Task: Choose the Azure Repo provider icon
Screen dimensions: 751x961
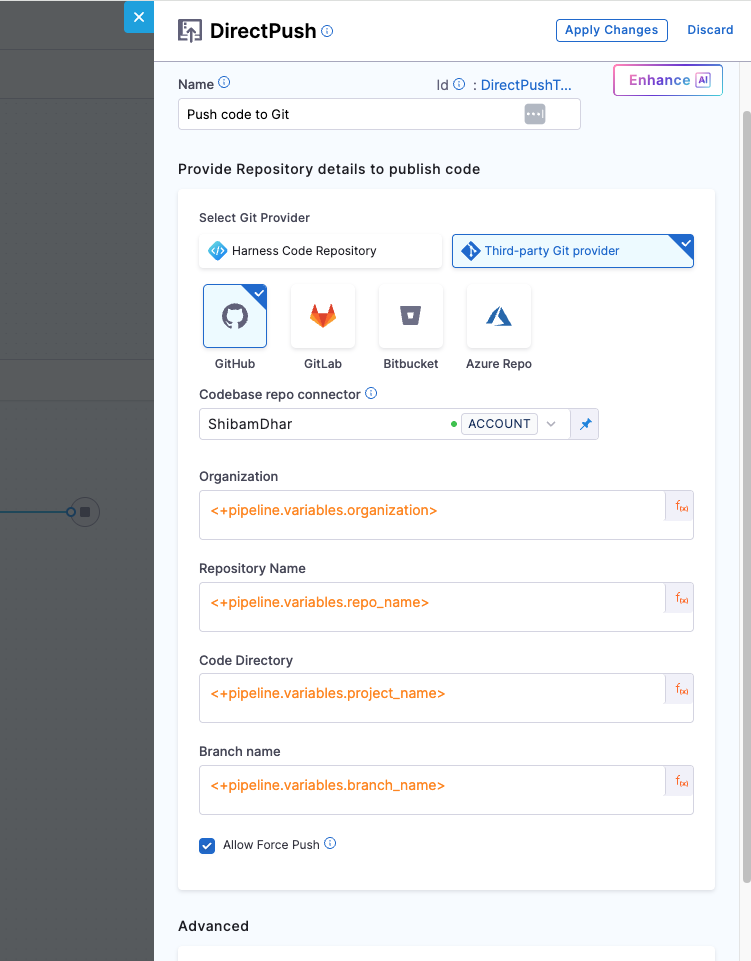Action: tap(498, 316)
